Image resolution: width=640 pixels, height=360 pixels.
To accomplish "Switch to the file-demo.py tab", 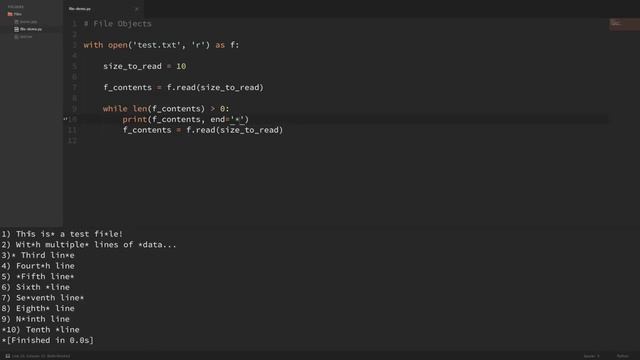I will tap(80, 9).
